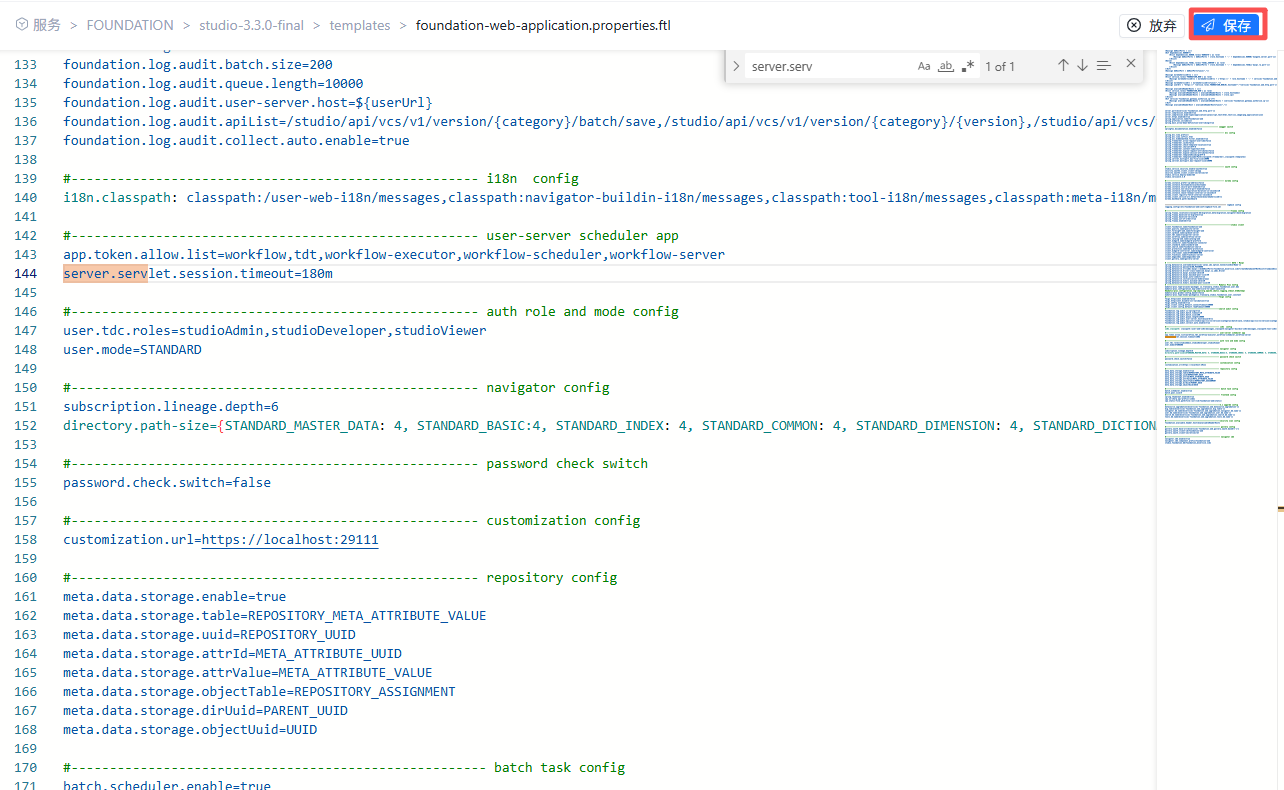Image resolution: width=1284 pixels, height=790 pixels.
Task: Click the foundation-web-application.properties.ftl breadcrumb
Action: [x=543, y=25]
